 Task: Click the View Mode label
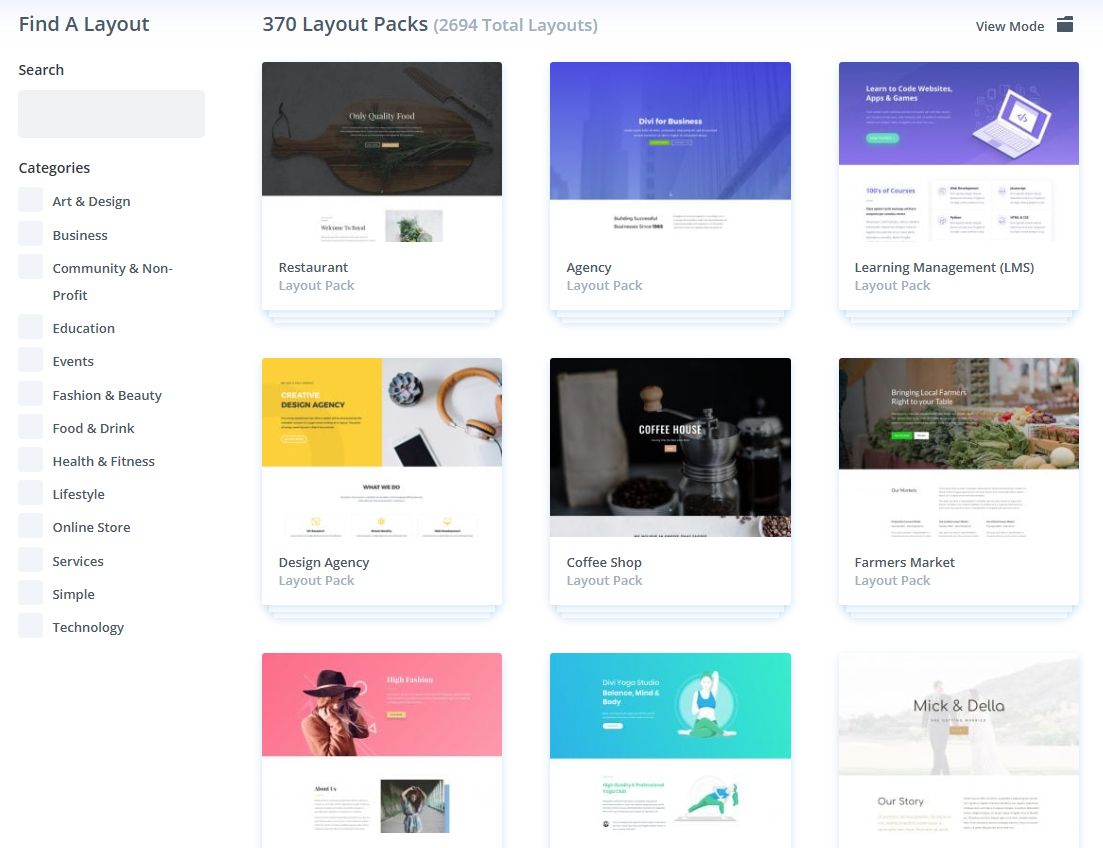[1009, 26]
